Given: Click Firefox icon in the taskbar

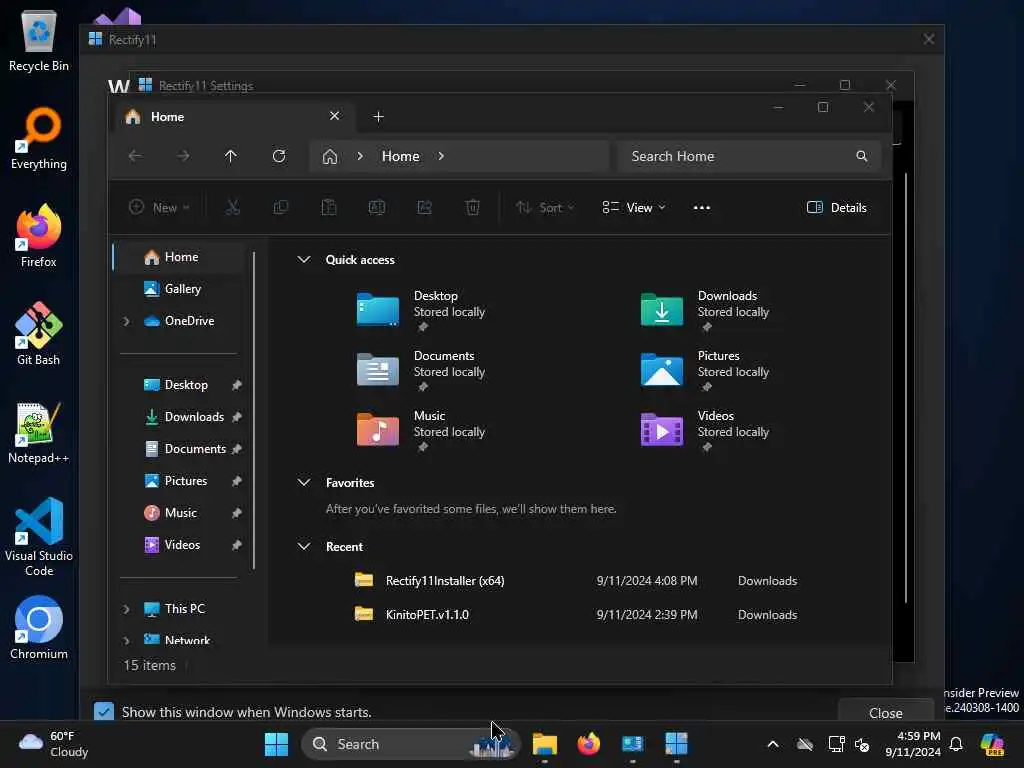Looking at the screenshot, I should (x=588, y=744).
